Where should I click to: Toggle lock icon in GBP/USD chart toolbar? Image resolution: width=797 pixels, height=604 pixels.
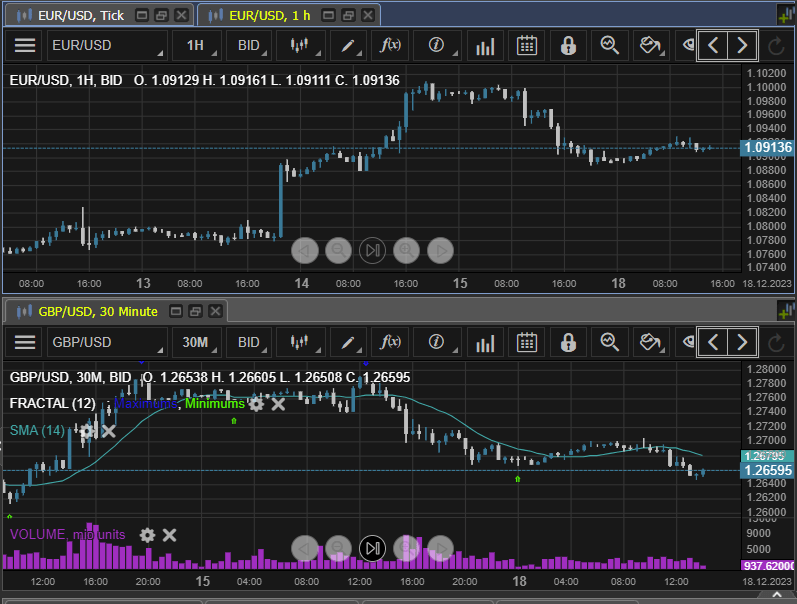[568, 342]
